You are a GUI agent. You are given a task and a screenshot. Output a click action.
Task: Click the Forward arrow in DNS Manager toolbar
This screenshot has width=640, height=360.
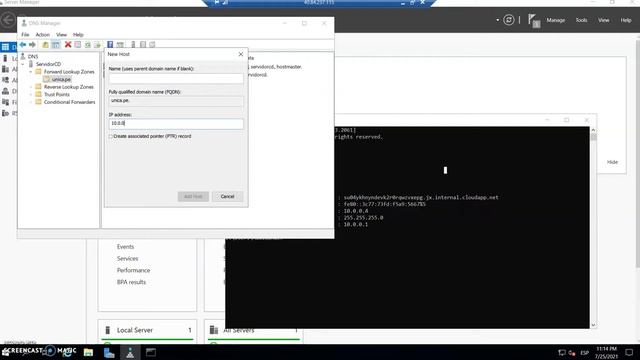(x=32, y=44)
